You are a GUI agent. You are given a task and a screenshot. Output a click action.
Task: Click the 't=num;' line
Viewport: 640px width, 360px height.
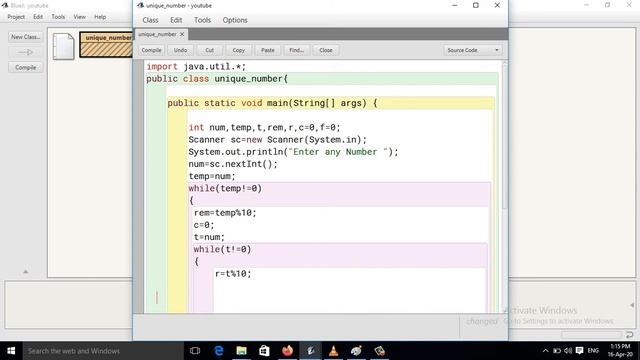coord(209,237)
